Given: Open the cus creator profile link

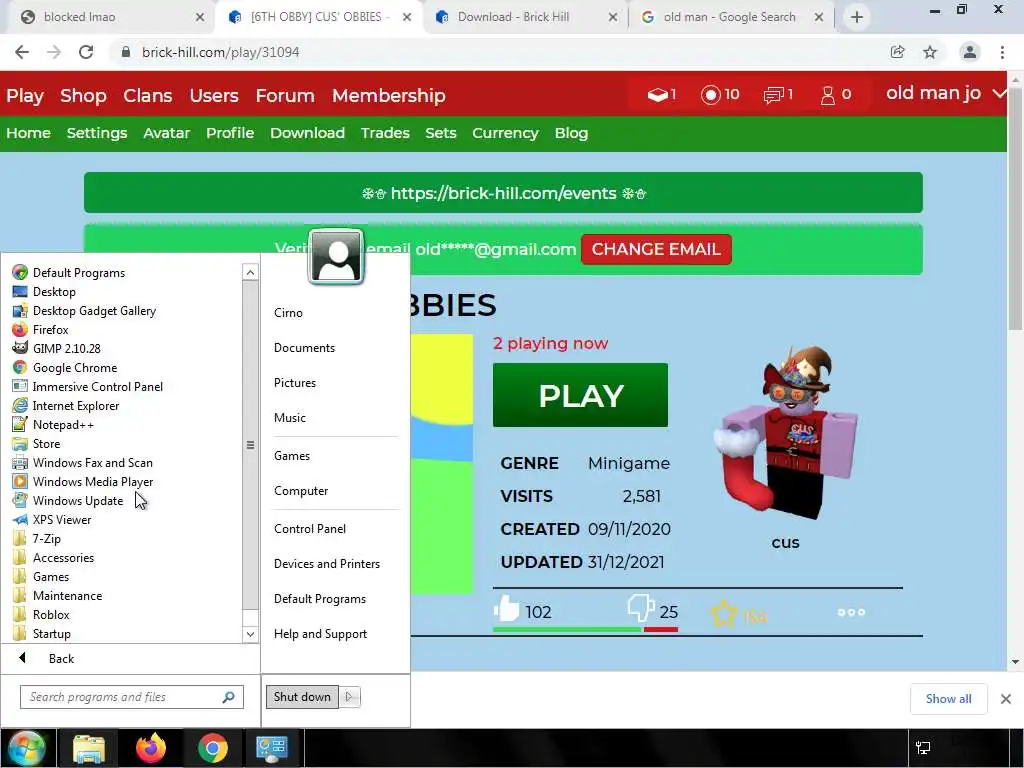Looking at the screenshot, I should click(x=785, y=543).
